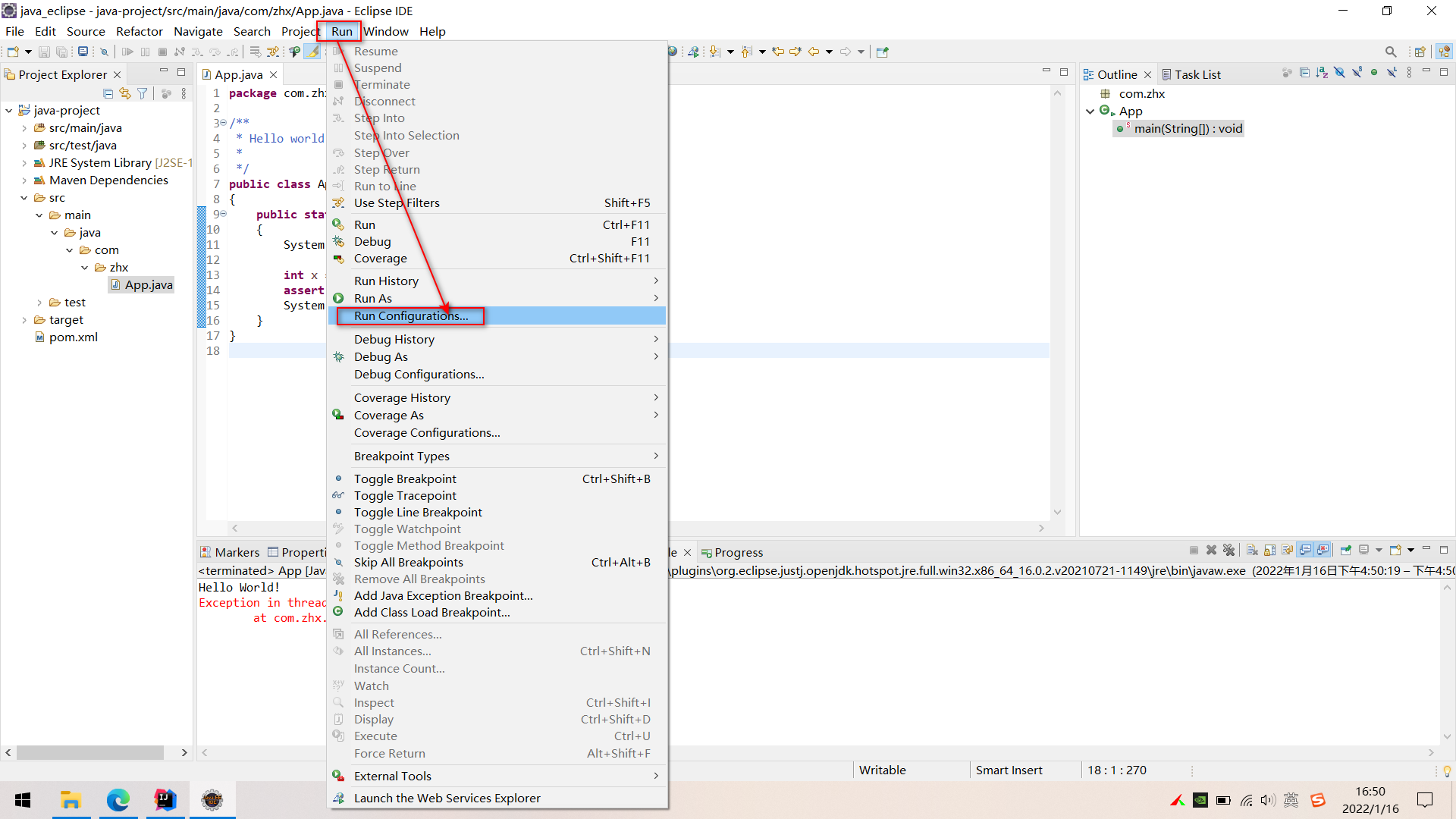Hide static members in the Outline view
The image size is (1456, 819).
pos(1357,73)
